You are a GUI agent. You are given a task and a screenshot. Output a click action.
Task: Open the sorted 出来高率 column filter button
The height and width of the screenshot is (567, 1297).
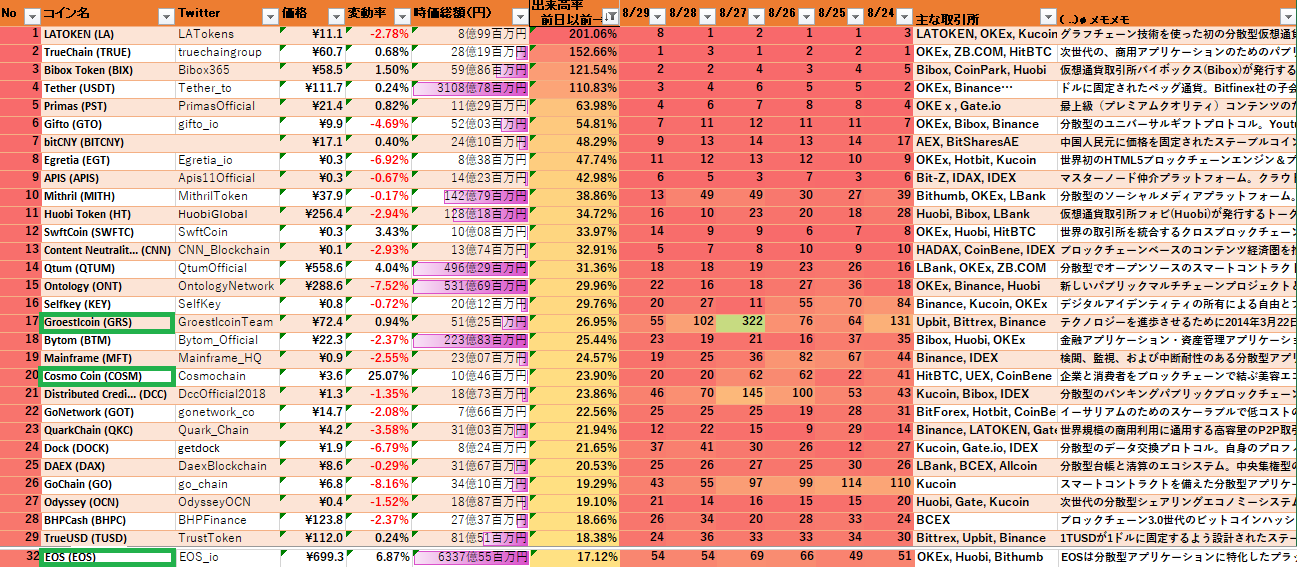pyautogui.click(x=610, y=17)
